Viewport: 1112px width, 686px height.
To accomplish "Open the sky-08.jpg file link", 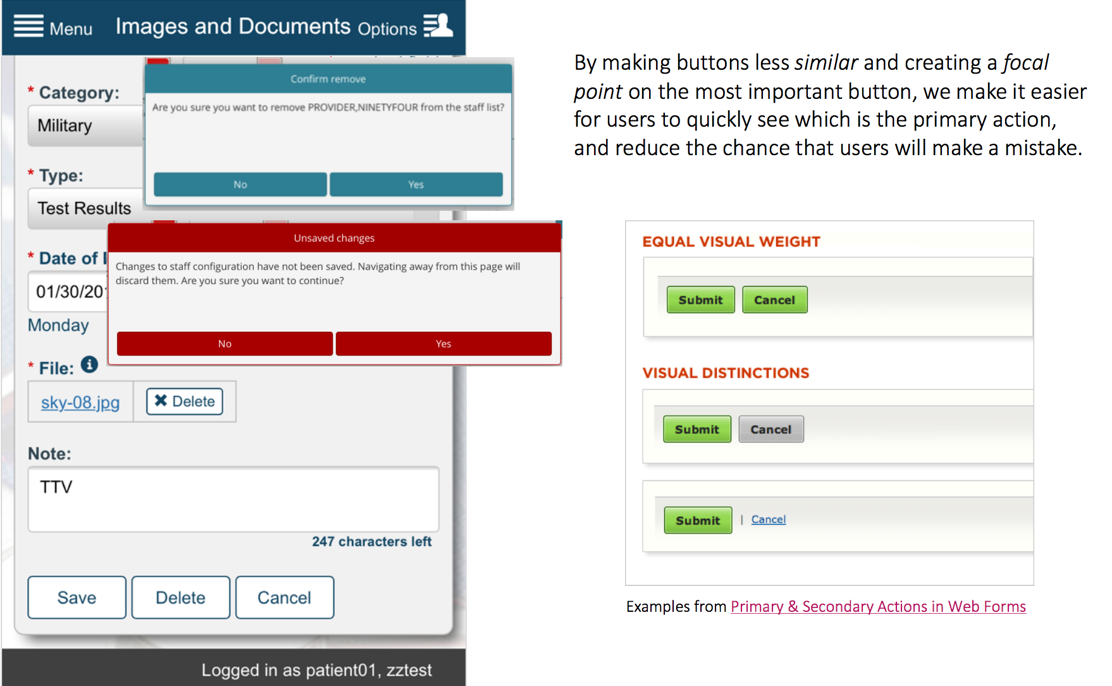I will click(x=80, y=402).
